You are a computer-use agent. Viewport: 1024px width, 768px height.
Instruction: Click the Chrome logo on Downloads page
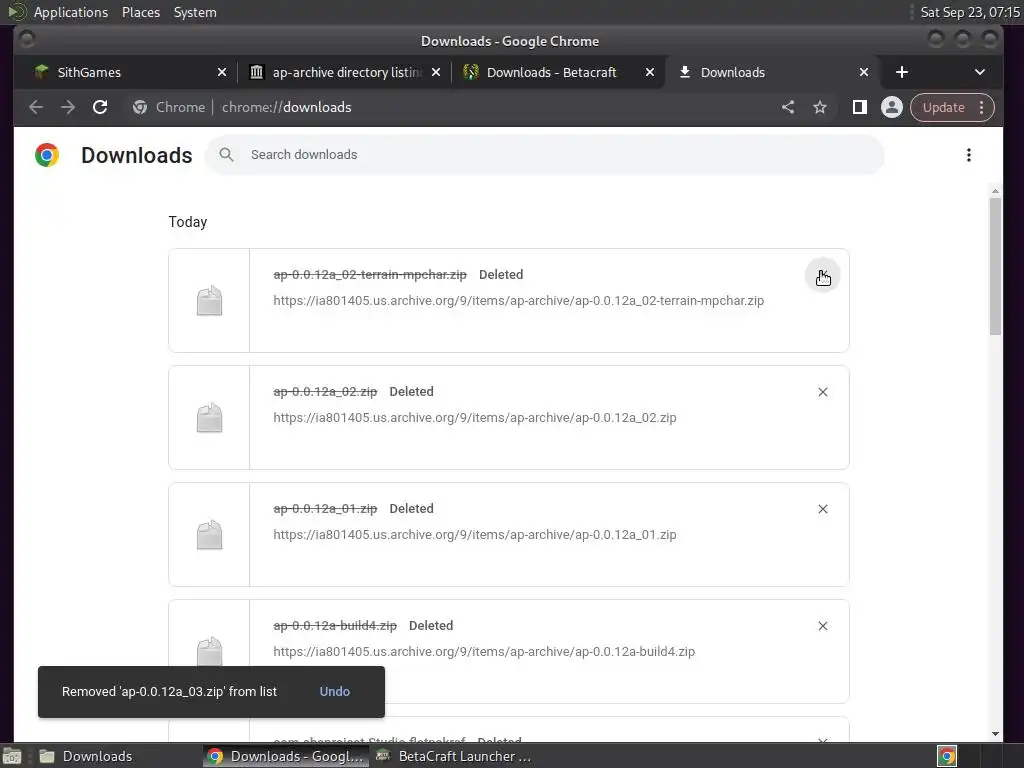tap(47, 155)
